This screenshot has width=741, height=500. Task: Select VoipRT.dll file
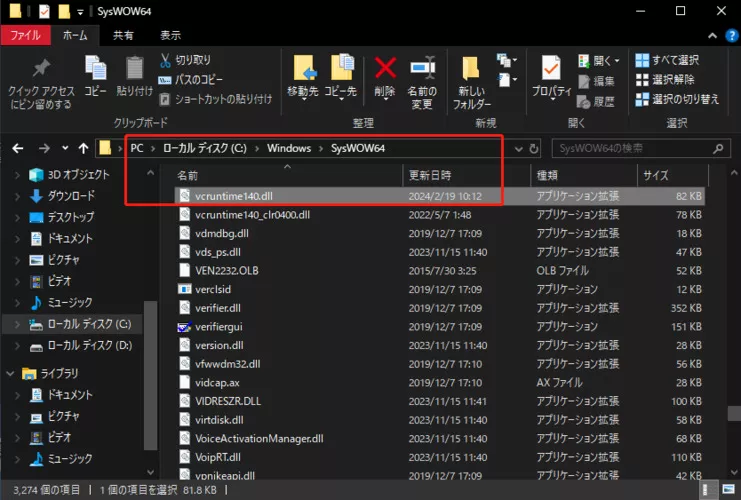(x=439, y=457)
